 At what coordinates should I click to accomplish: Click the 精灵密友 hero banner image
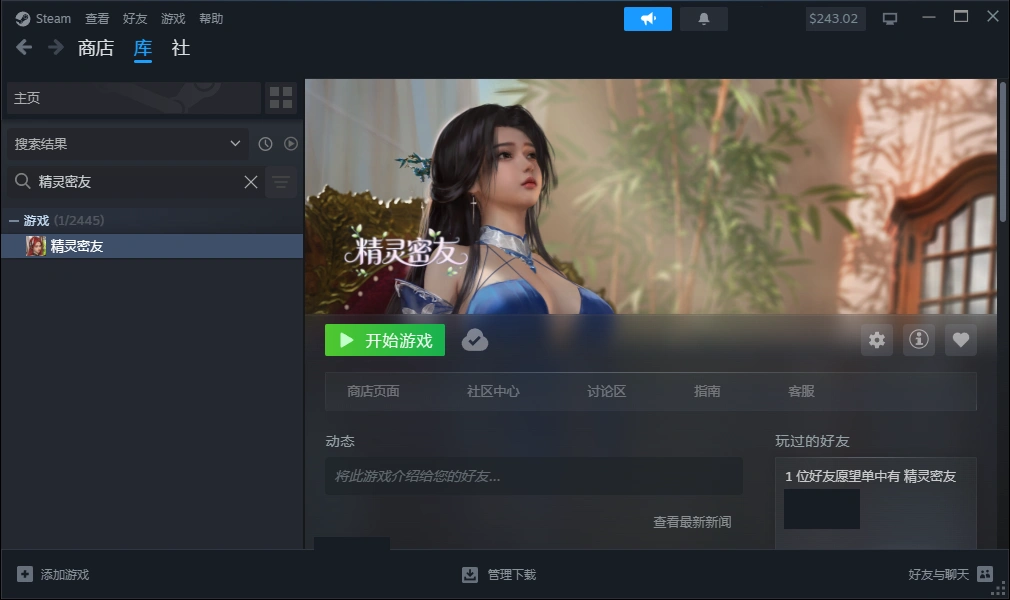651,197
